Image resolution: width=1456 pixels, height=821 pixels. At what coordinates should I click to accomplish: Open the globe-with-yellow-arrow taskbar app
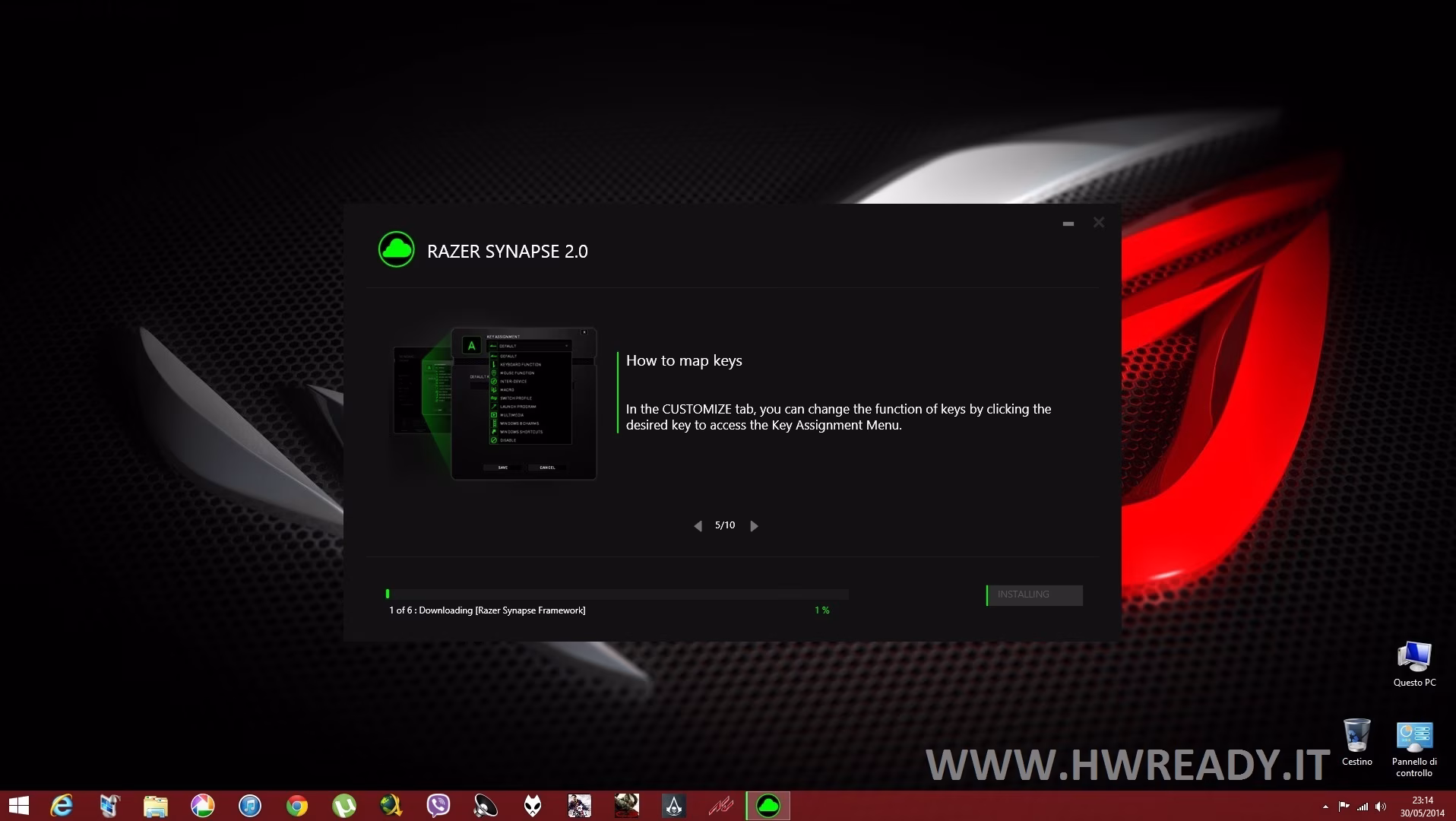click(x=391, y=806)
